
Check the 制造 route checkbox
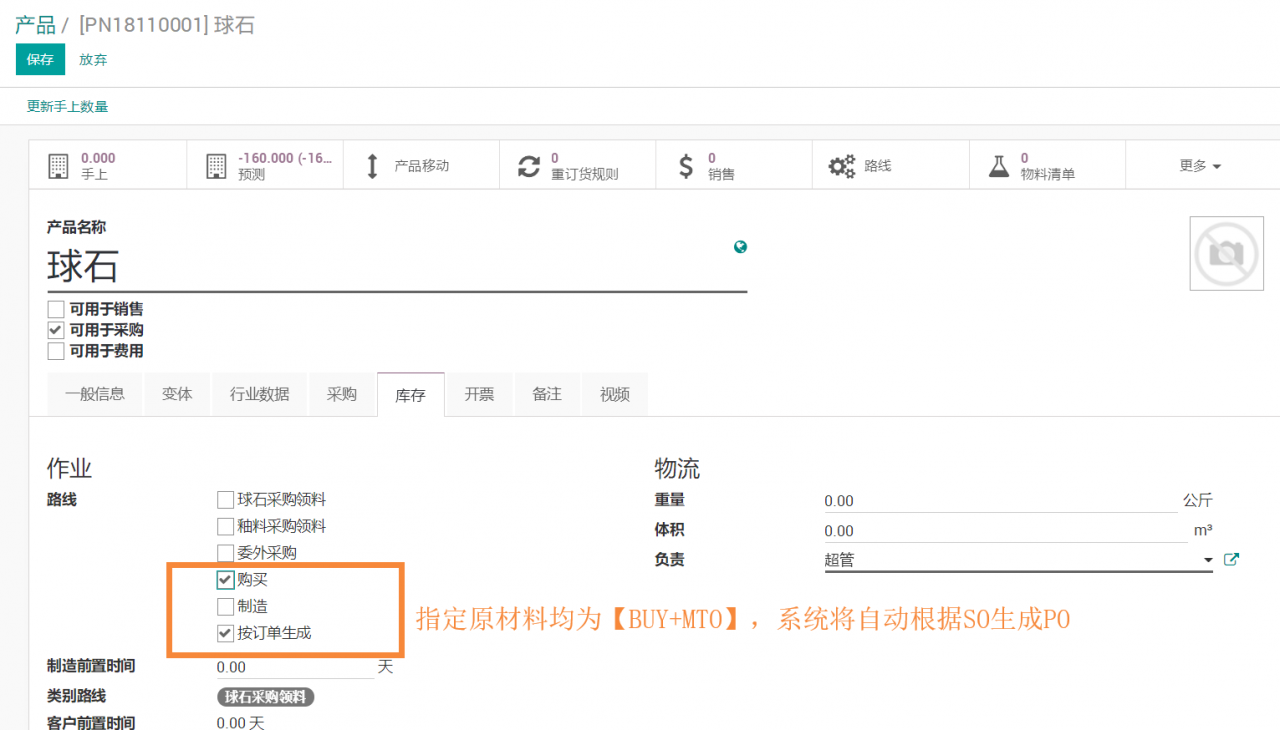pos(225,606)
